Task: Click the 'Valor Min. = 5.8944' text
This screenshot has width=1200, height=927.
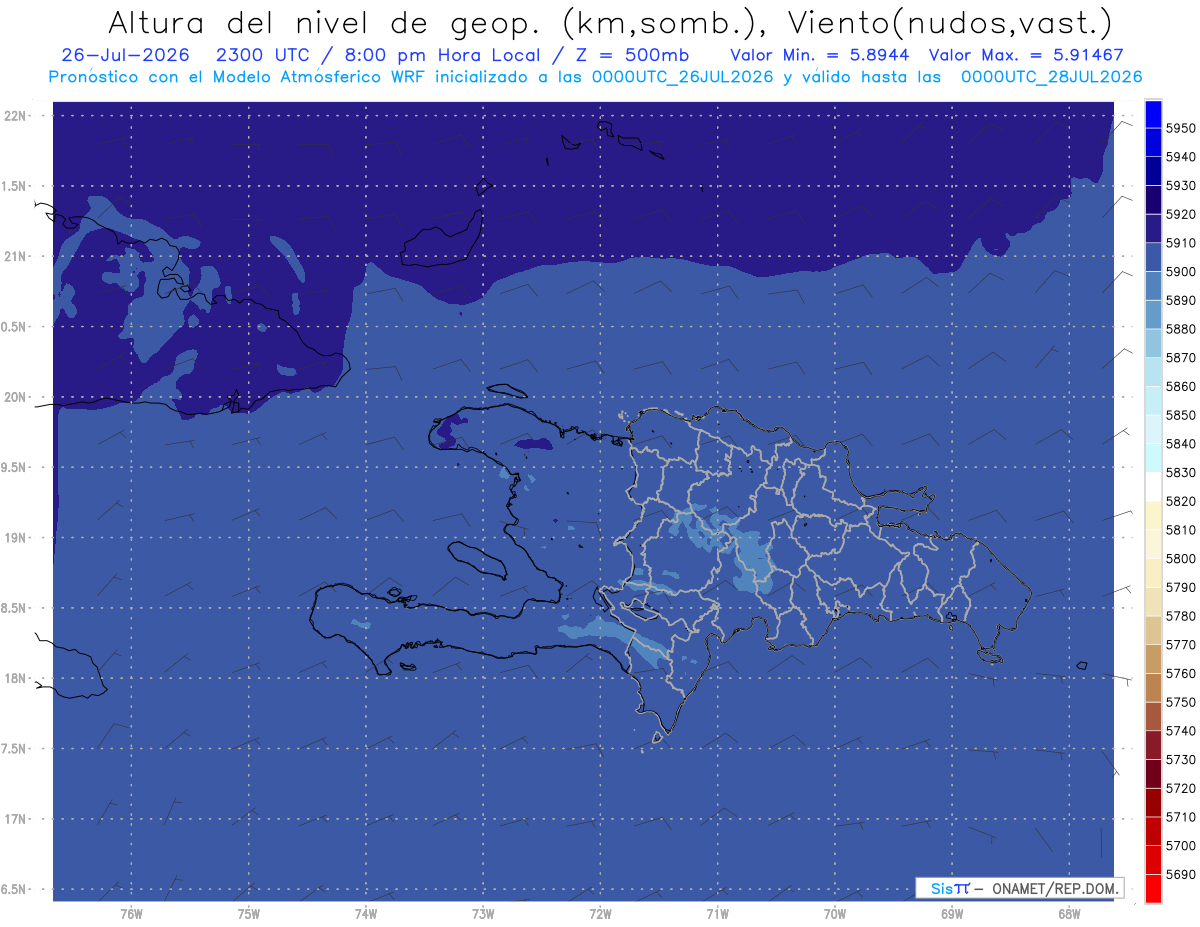Action: coord(819,55)
